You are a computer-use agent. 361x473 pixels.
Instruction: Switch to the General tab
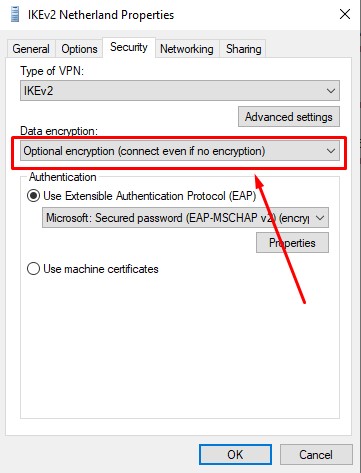click(31, 49)
